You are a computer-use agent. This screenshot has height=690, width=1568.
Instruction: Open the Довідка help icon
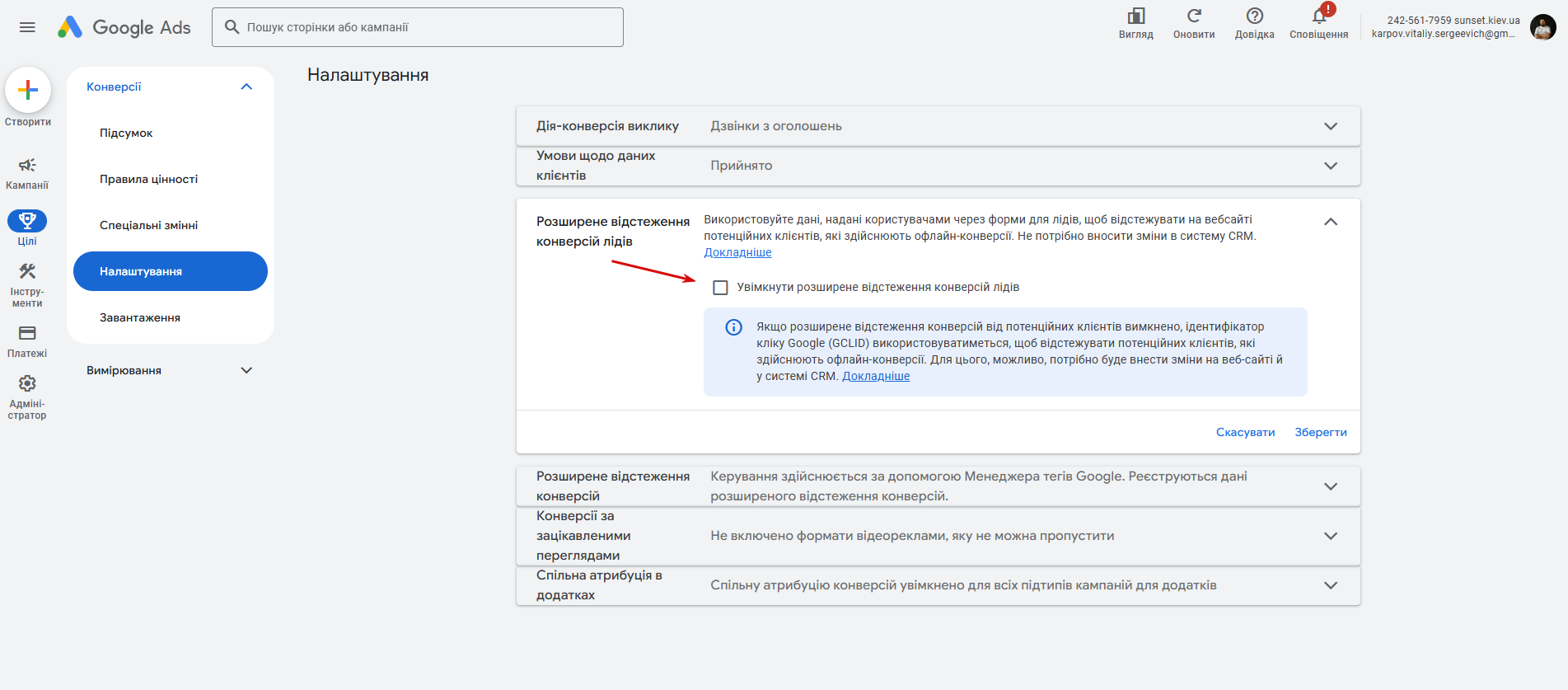(x=1254, y=16)
